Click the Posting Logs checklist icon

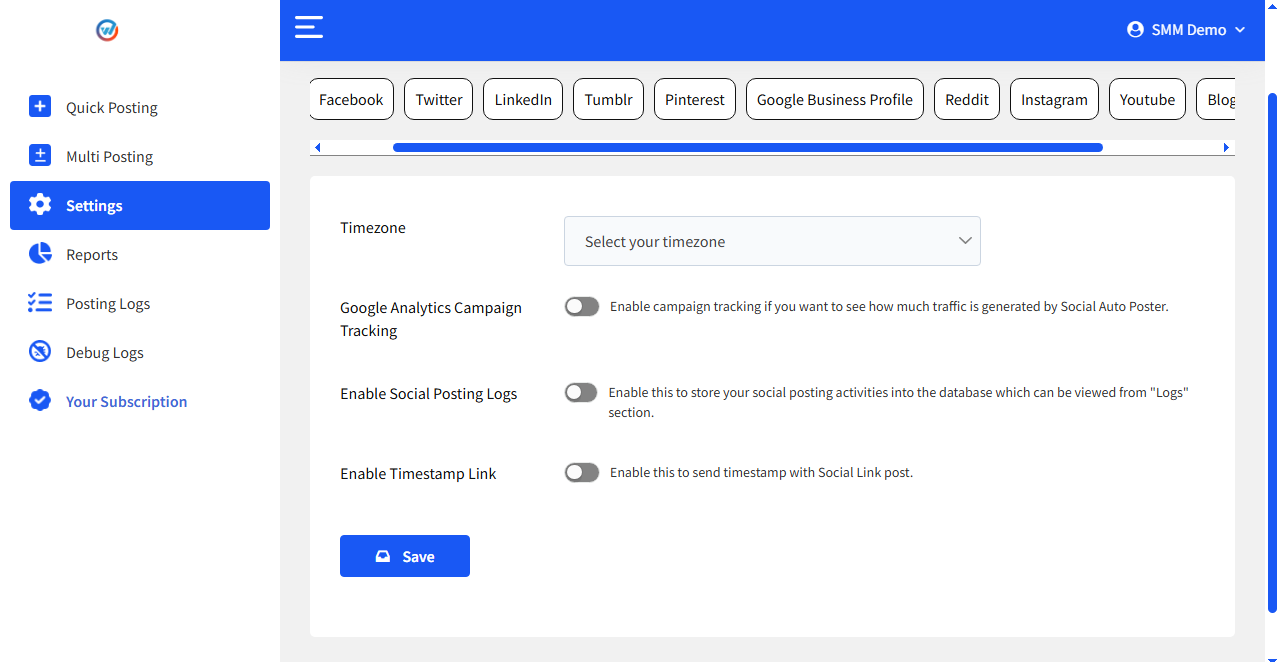pos(40,302)
